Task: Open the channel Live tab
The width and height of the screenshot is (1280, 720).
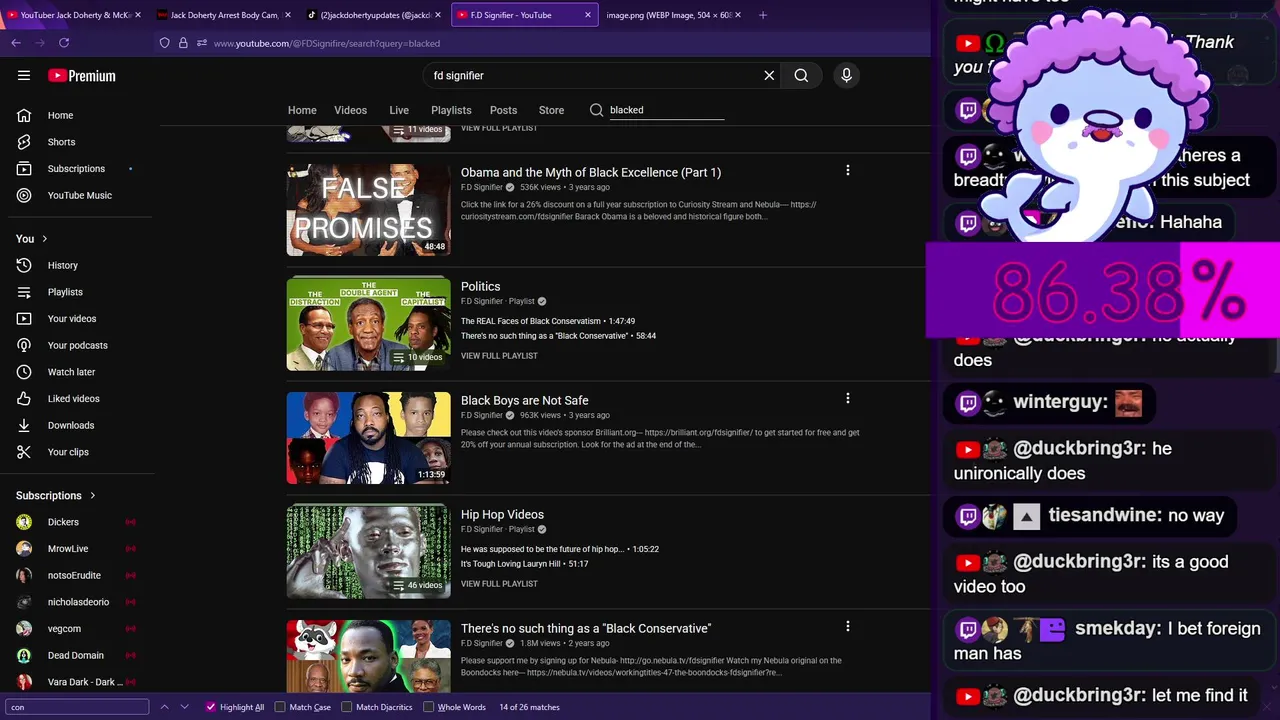Action: [399, 110]
